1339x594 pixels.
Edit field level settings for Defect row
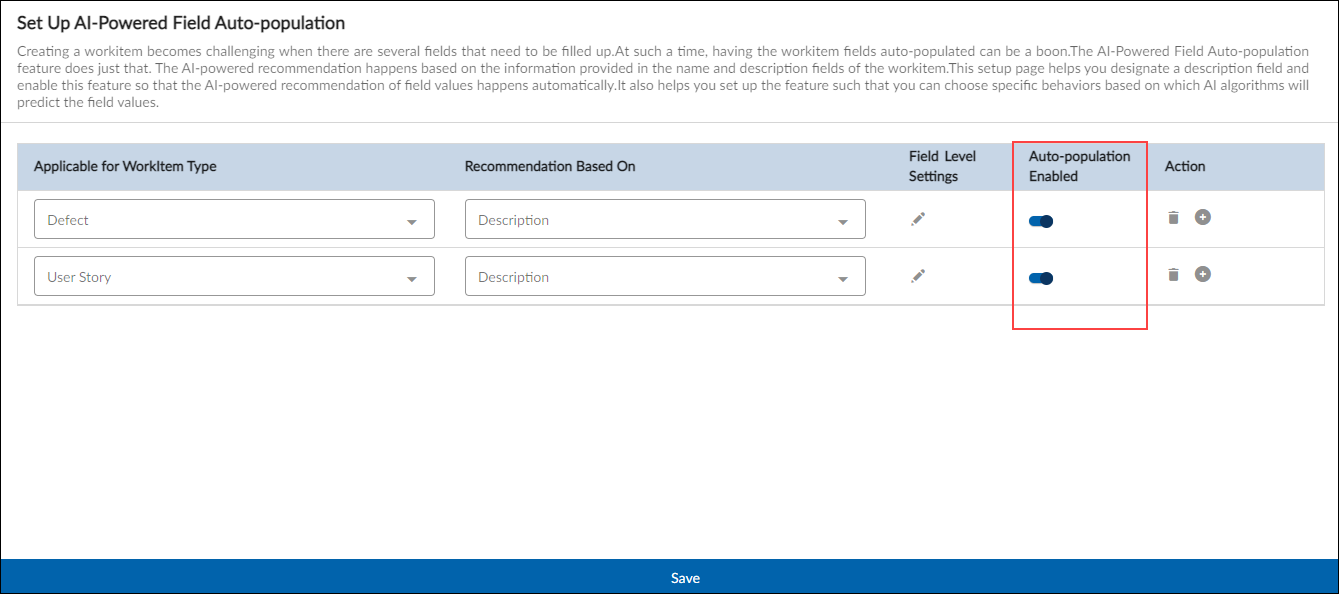point(918,220)
